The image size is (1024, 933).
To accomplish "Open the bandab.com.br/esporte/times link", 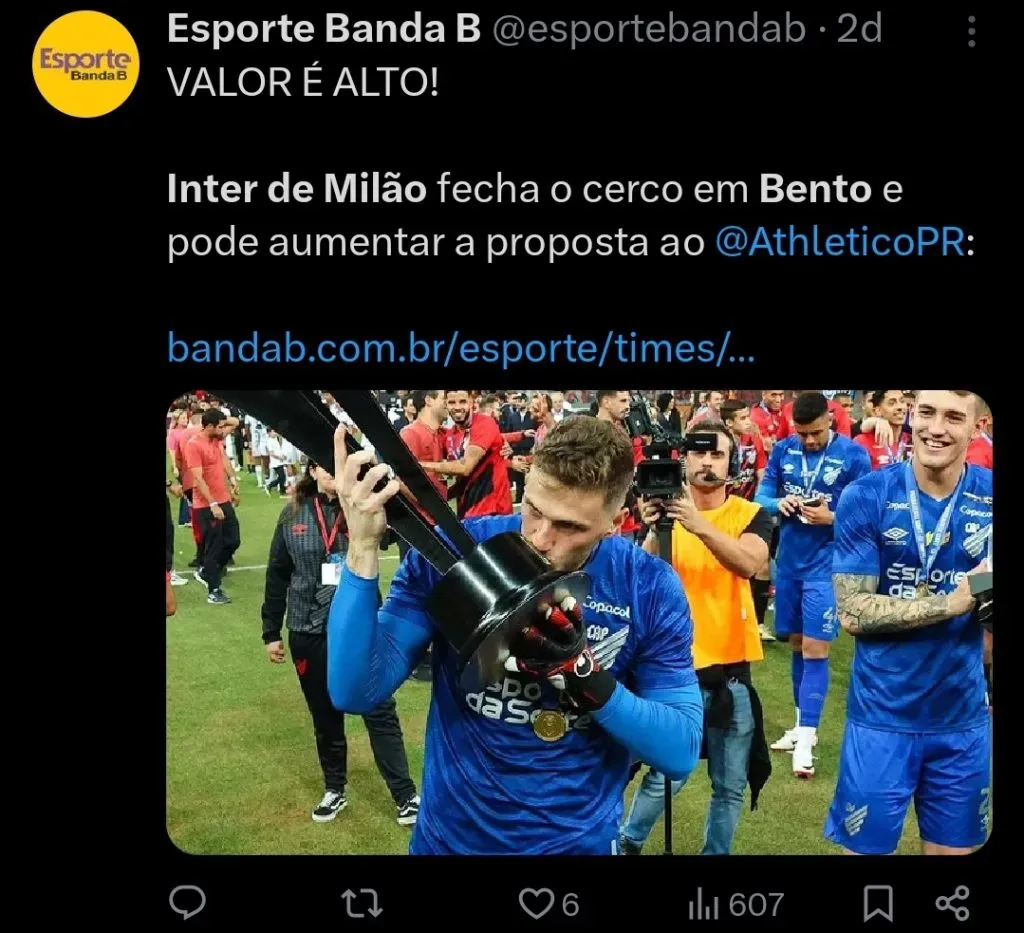I will pyautogui.click(x=461, y=347).
